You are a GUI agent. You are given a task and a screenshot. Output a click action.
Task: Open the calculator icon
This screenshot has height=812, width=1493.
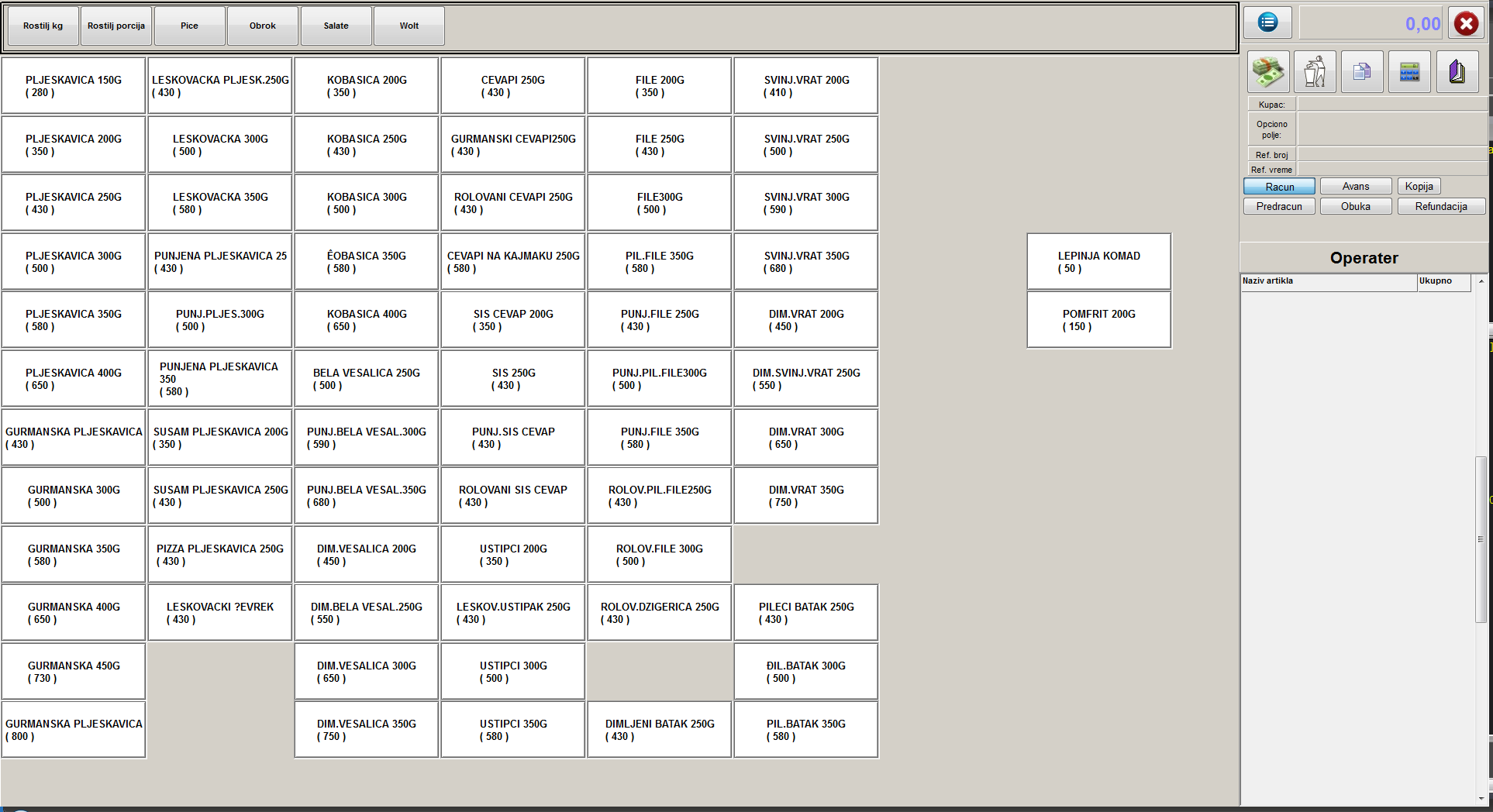coord(1409,72)
